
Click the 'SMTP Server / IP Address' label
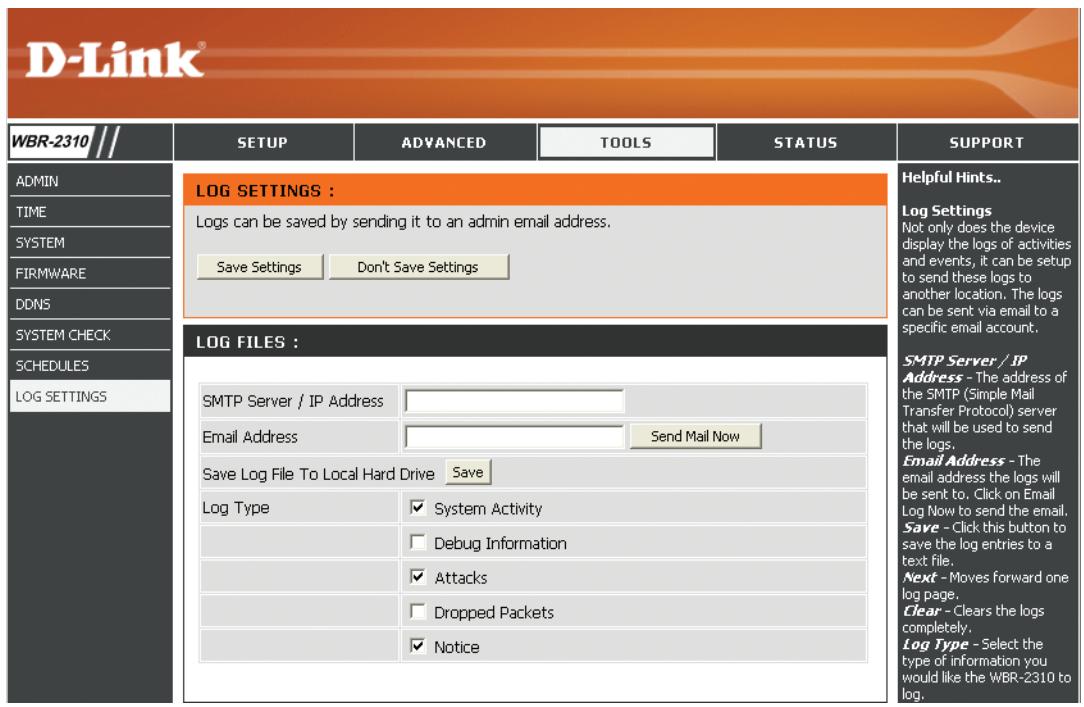coord(292,402)
